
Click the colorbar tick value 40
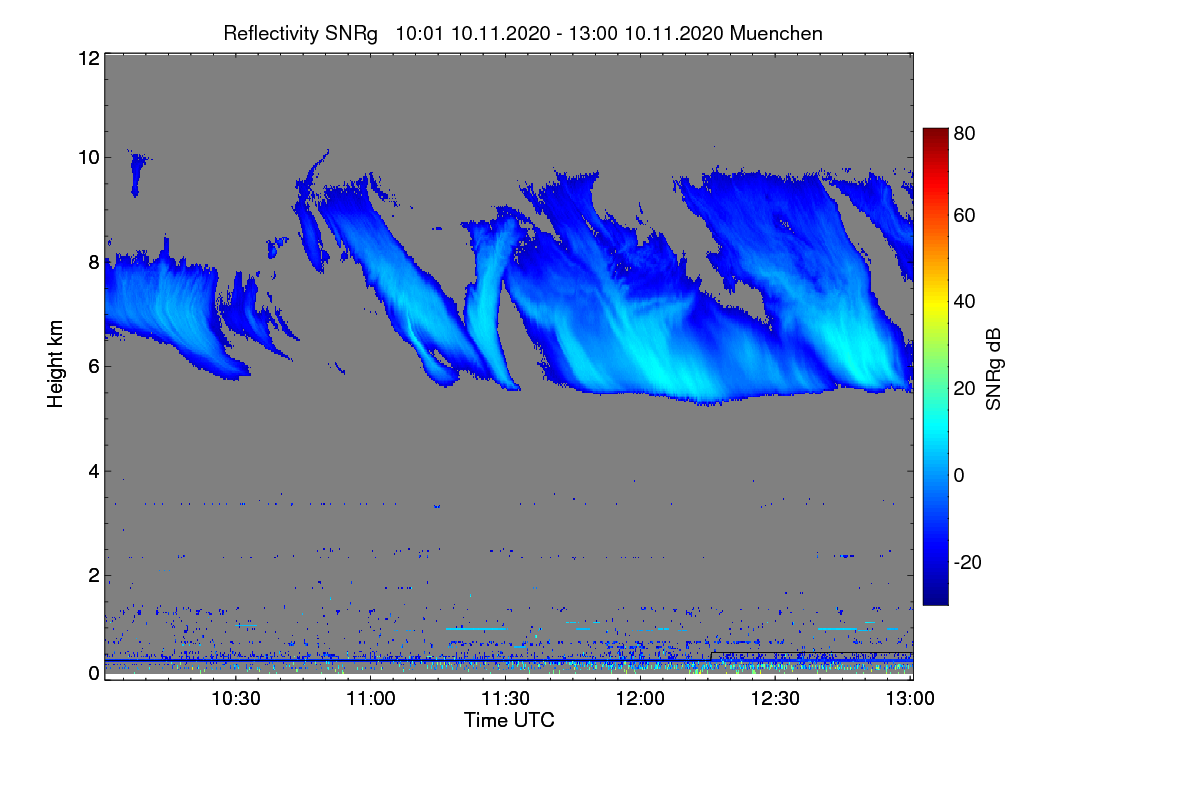coord(965,301)
